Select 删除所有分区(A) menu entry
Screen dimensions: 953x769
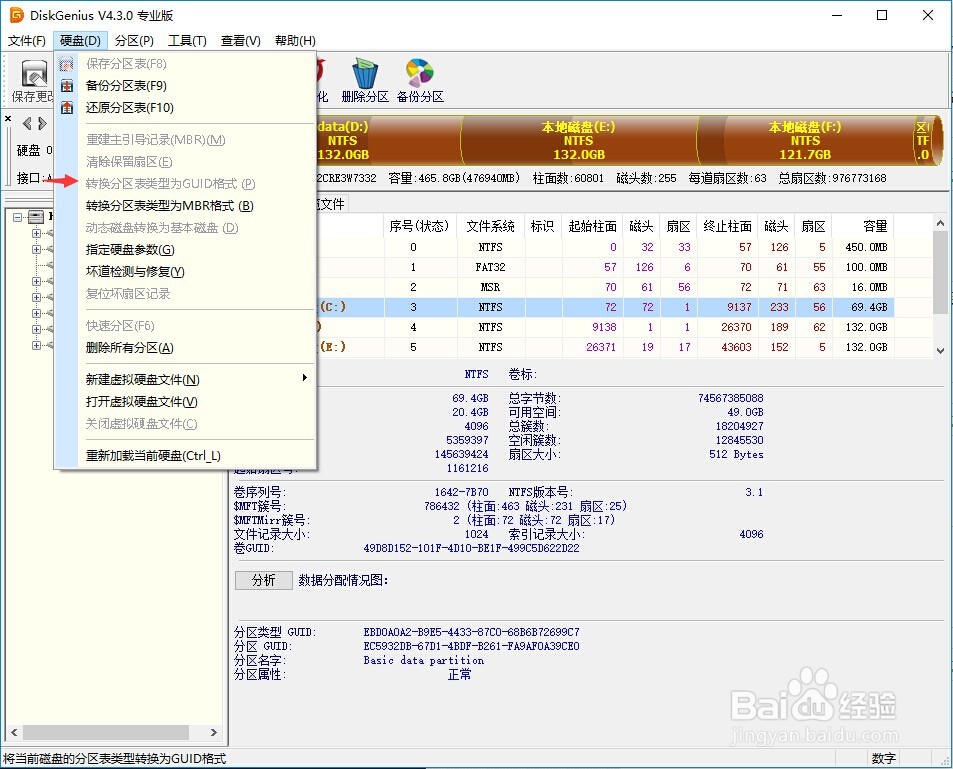[185, 348]
